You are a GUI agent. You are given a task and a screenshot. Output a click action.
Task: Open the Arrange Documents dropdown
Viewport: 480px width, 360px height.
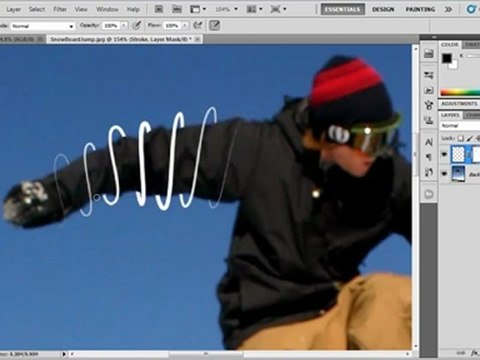tap(254, 9)
